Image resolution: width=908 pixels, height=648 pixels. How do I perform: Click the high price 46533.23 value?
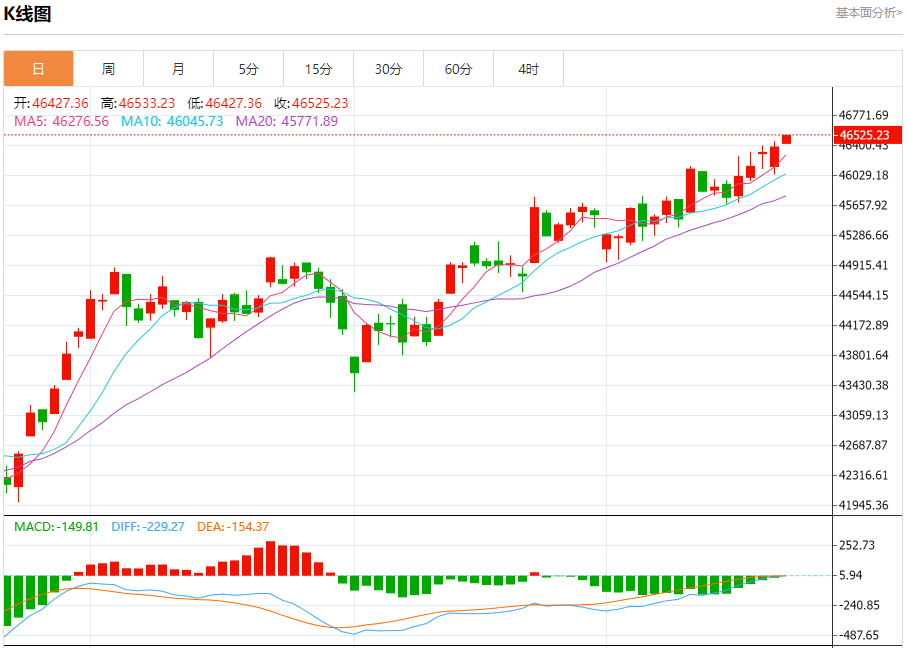pyautogui.click(x=147, y=103)
